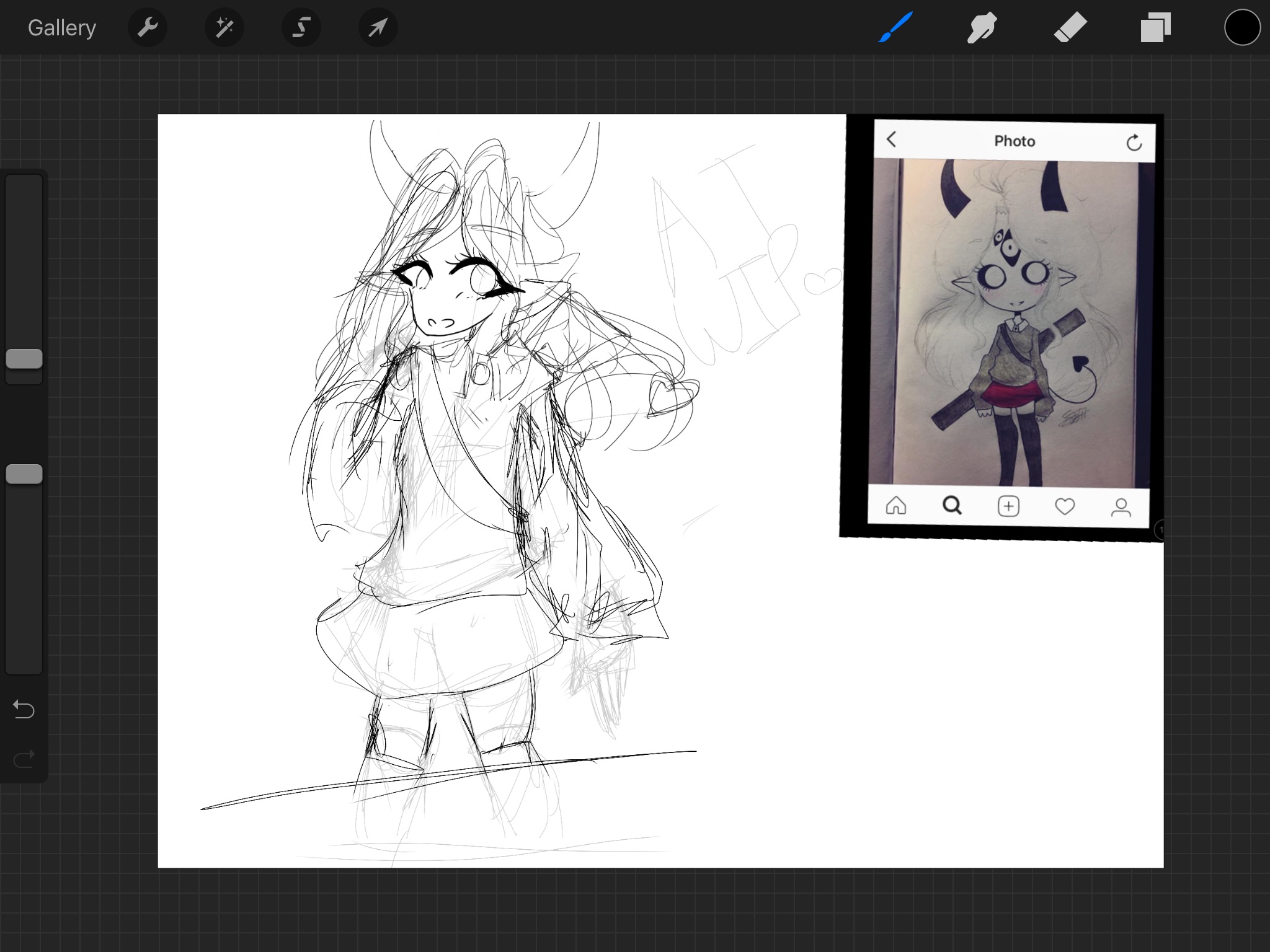
Task: Click the profile person icon in reference image
Action: (x=1121, y=508)
